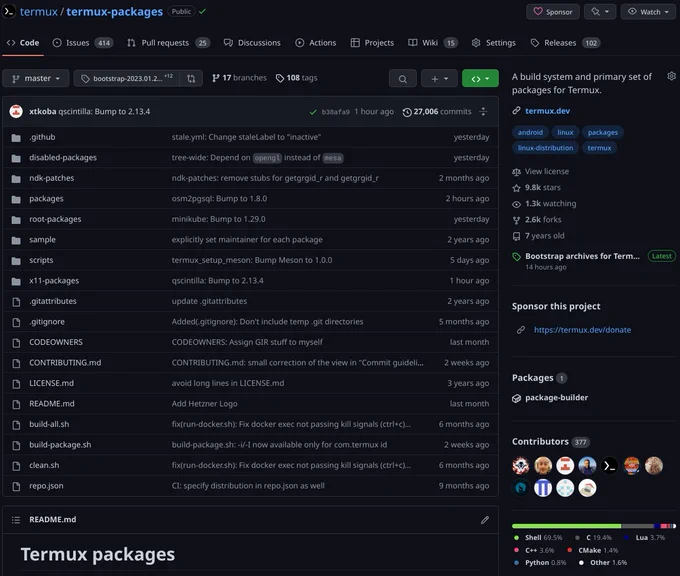Screen dimensions: 680x576
Task: Click the linux-distribution topic tag
Action: [x=545, y=148]
